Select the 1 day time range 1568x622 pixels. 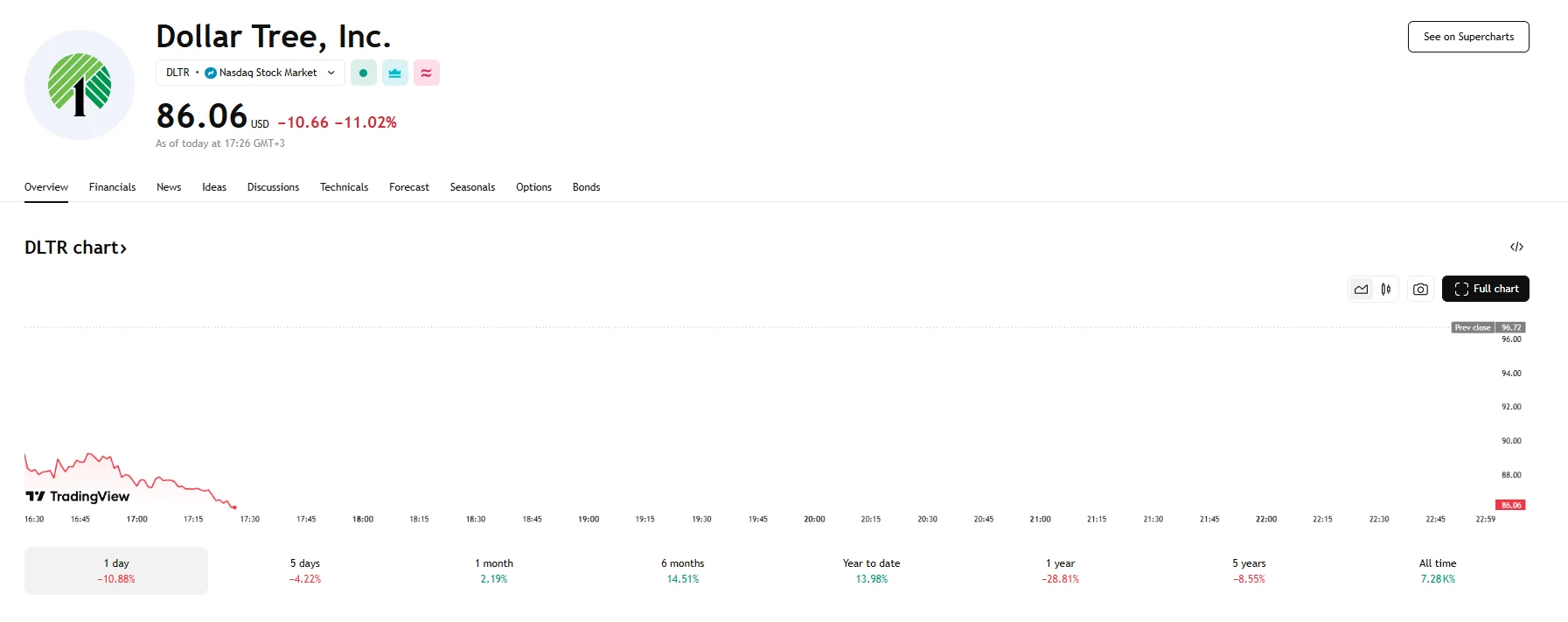(x=116, y=570)
